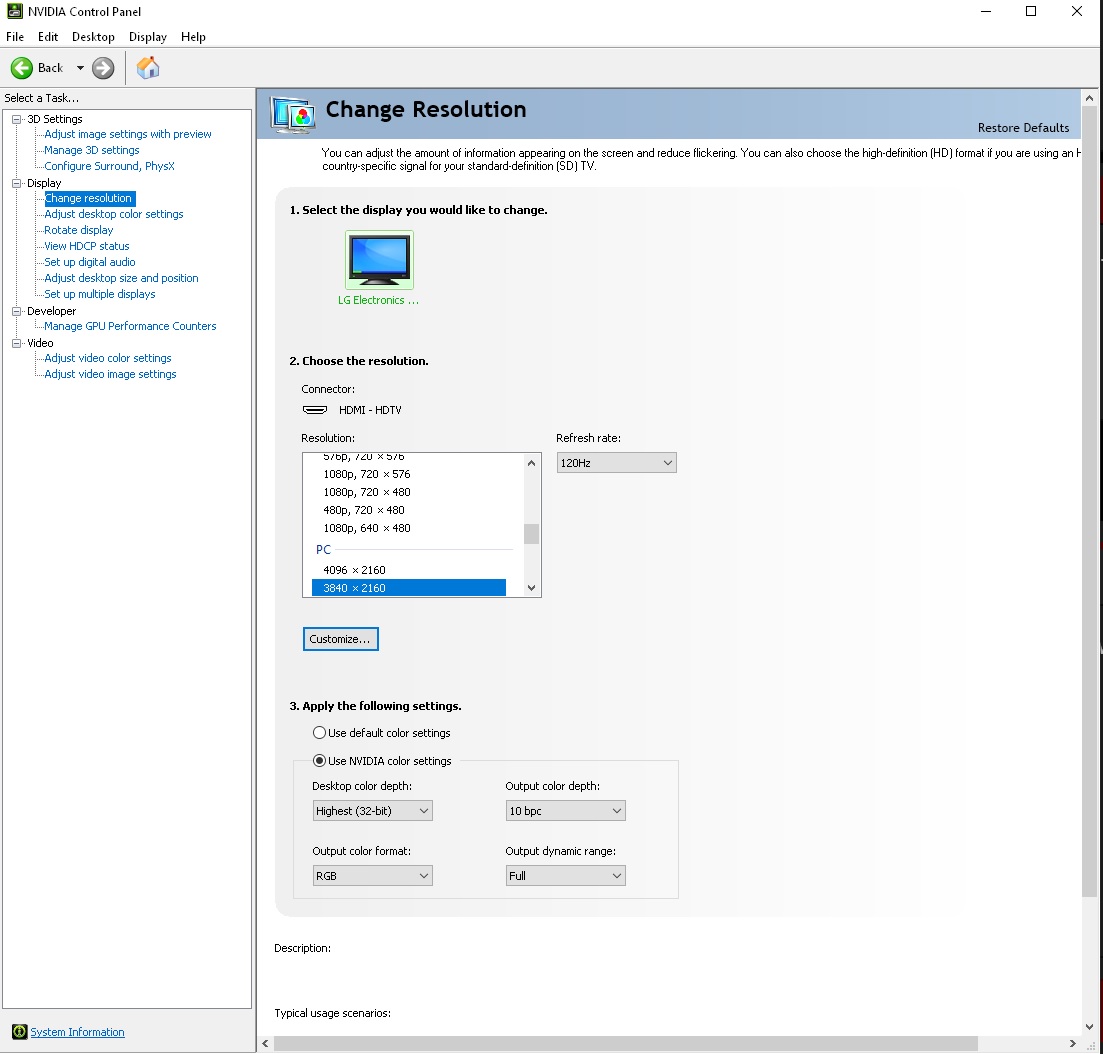Click resolution list scroll up arrow
The height and width of the screenshot is (1054, 1103).
coord(531,463)
